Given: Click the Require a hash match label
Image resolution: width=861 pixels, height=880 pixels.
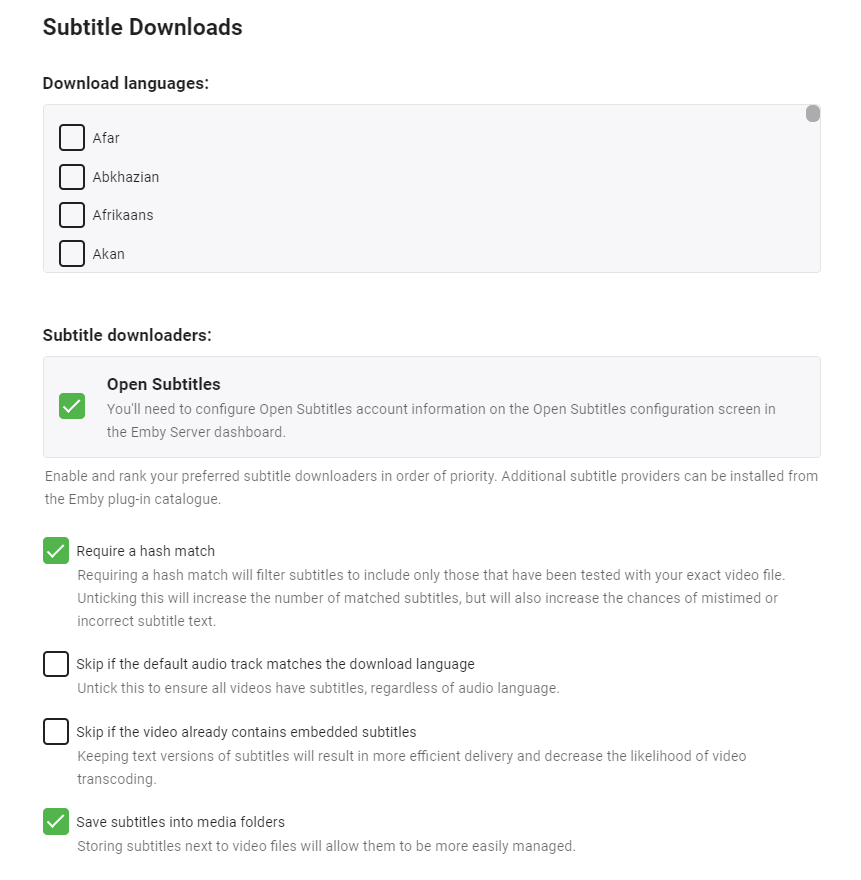Looking at the screenshot, I should pyautogui.click(x=146, y=551).
